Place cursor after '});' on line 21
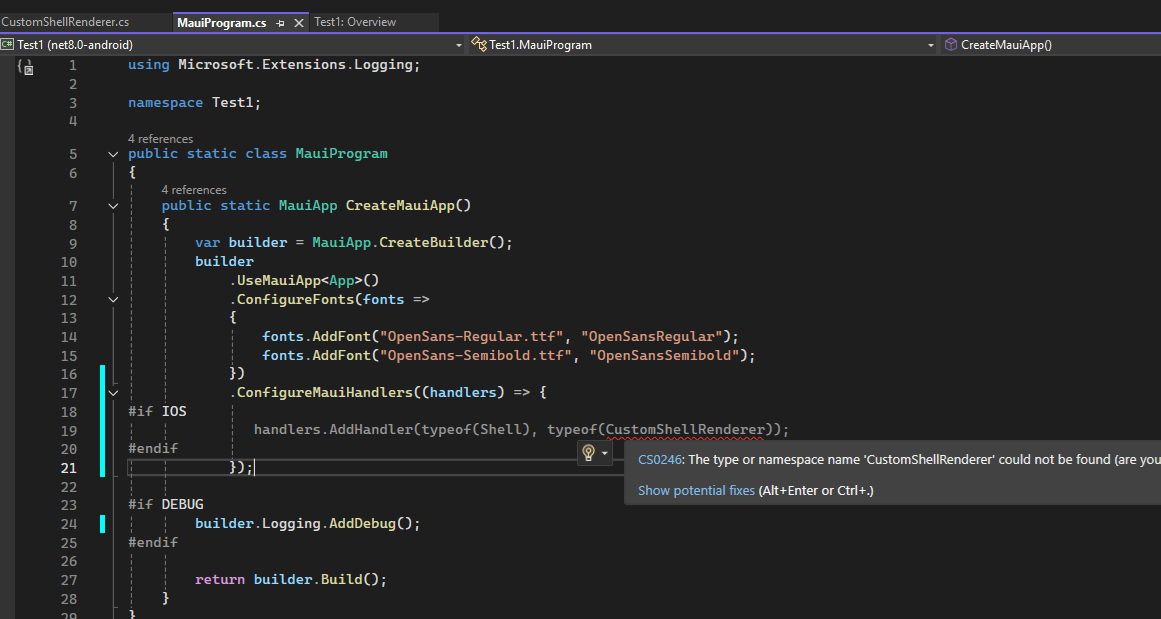This screenshot has width=1161, height=619. click(255, 468)
